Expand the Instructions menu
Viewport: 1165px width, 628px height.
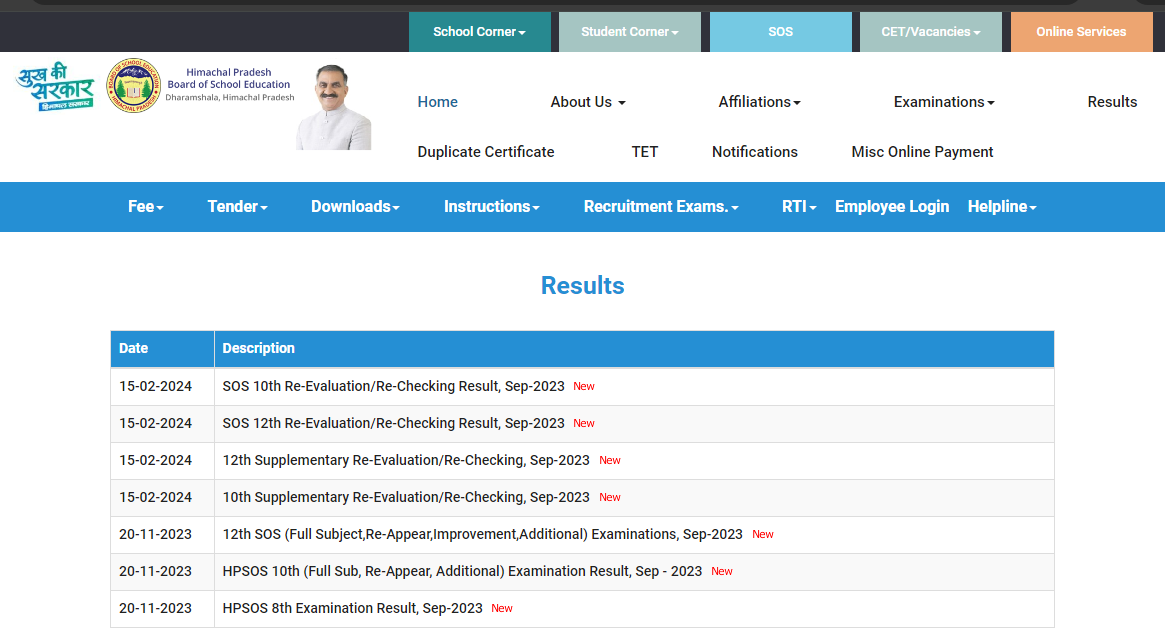(492, 207)
